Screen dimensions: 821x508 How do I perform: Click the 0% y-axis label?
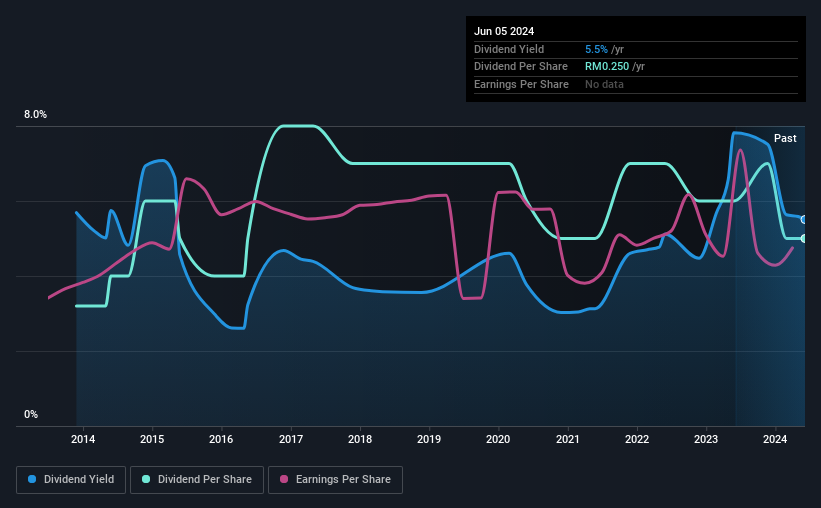[x=31, y=414]
